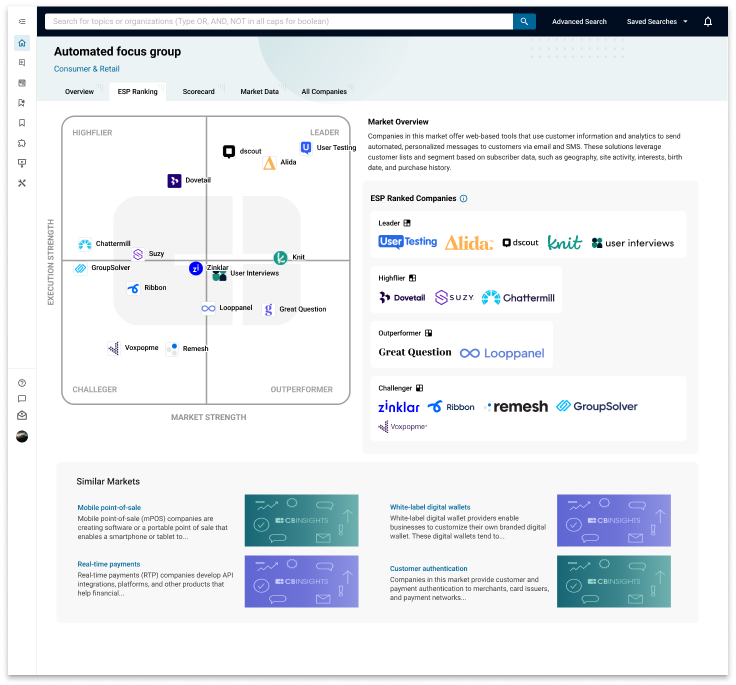Select Zinklar point on the matrix
736x685 pixels.
pos(196,269)
